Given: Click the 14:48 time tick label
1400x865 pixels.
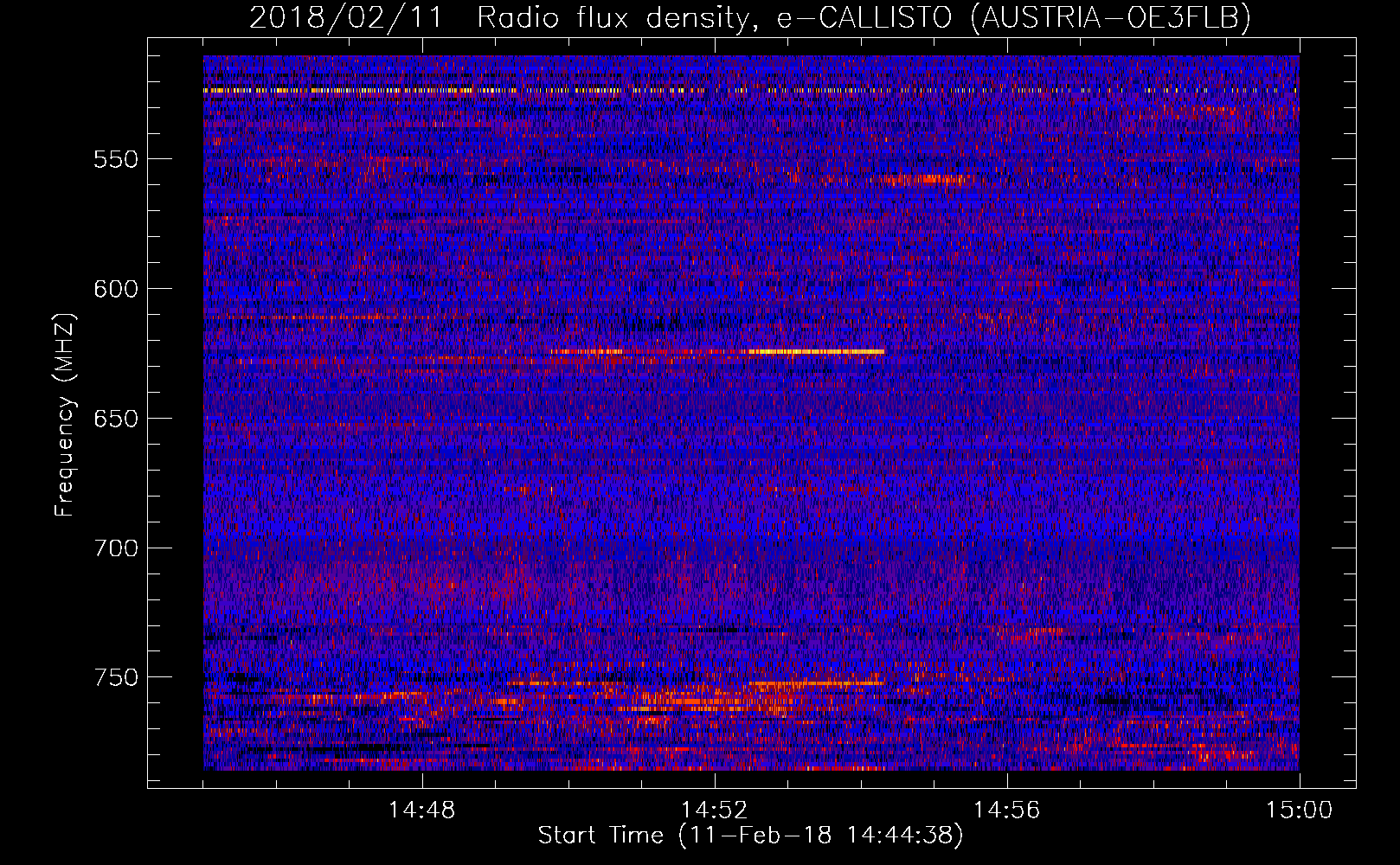Looking at the screenshot, I should (x=422, y=811).
